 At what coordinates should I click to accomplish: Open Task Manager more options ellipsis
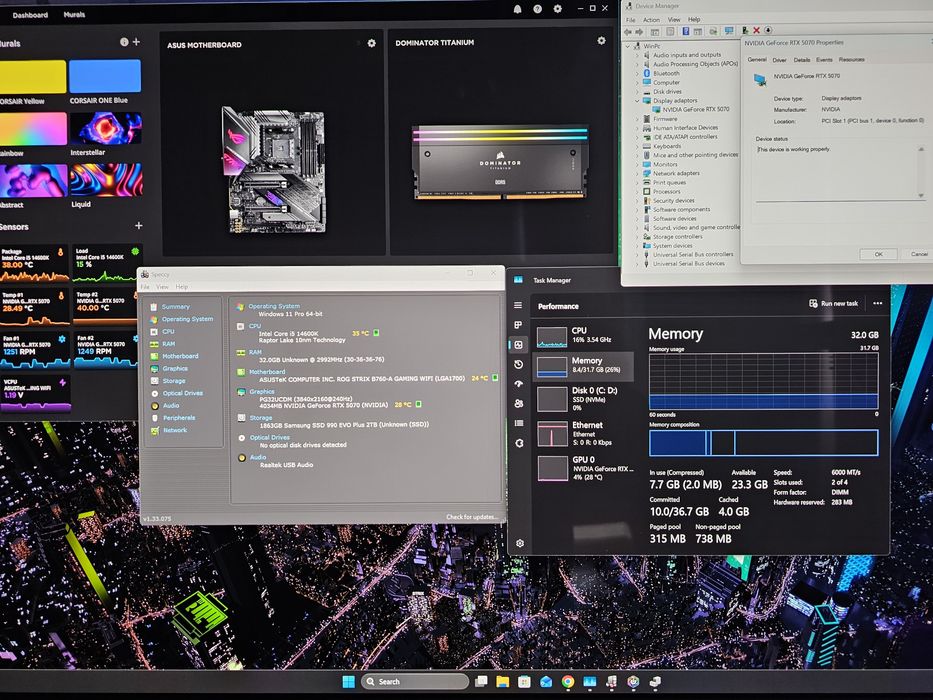tap(878, 303)
